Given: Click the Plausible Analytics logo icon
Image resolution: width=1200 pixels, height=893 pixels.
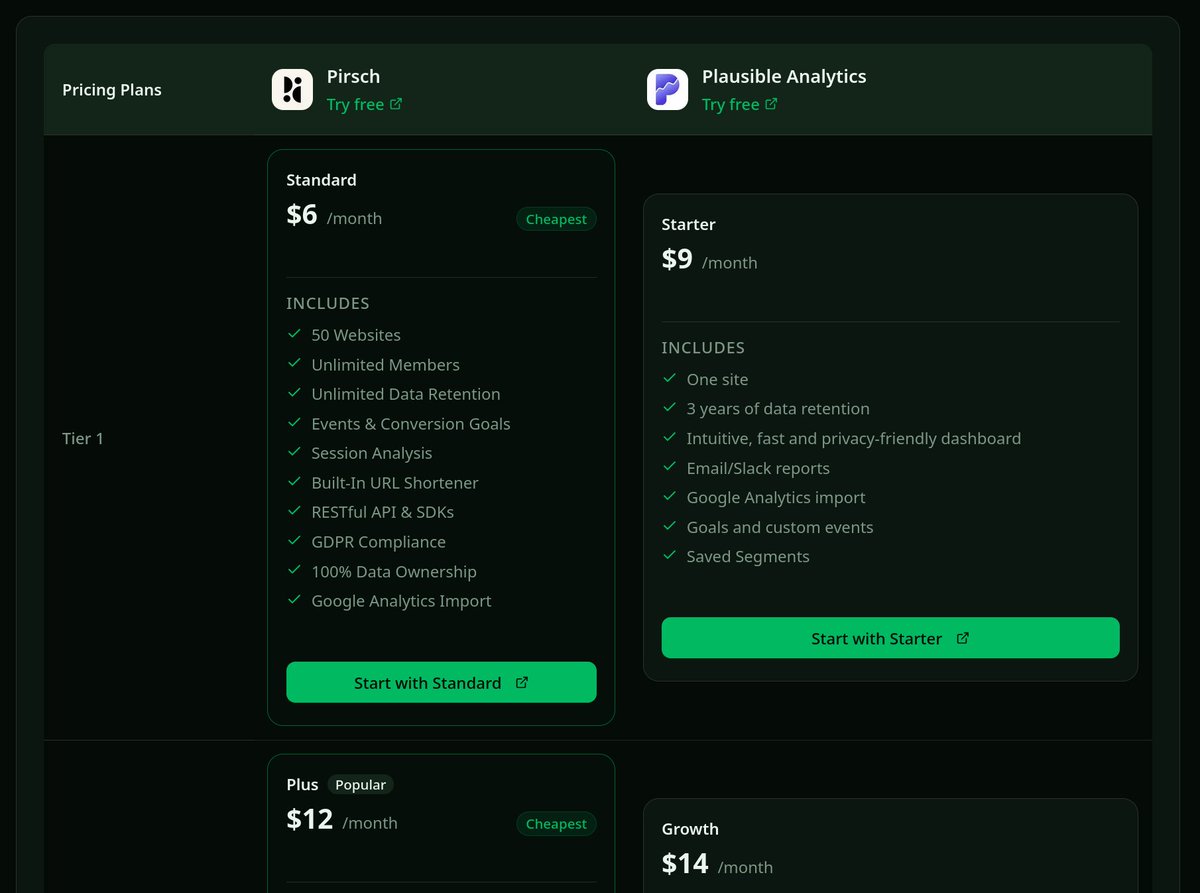Looking at the screenshot, I should point(667,89).
